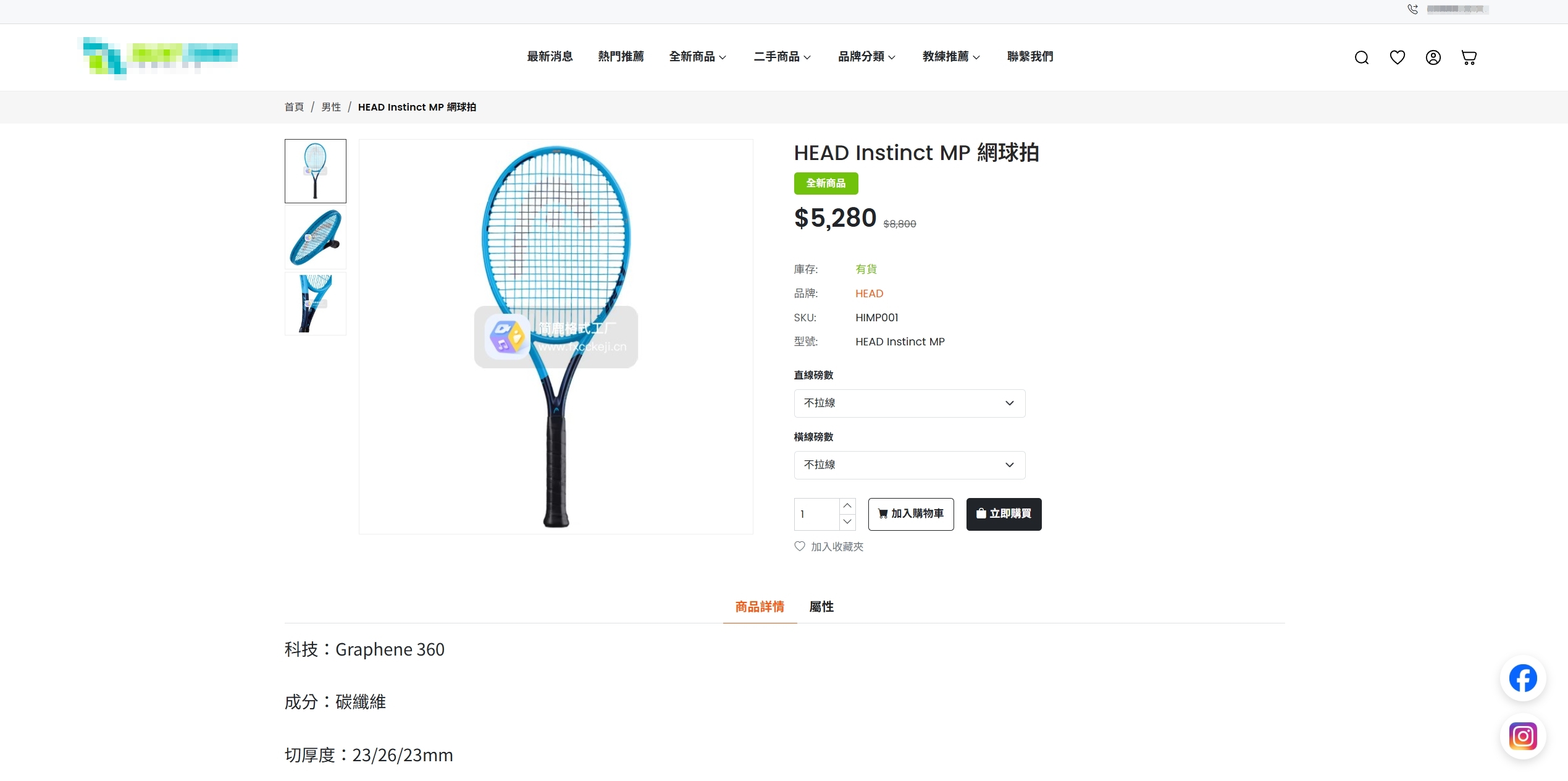Open the shopping cart icon
This screenshot has width=1568, height=781.
pos(1469,57)
